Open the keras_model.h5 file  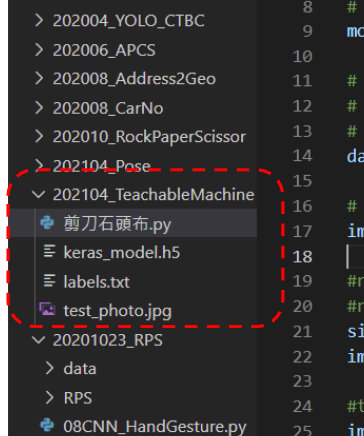coord(122,252)
